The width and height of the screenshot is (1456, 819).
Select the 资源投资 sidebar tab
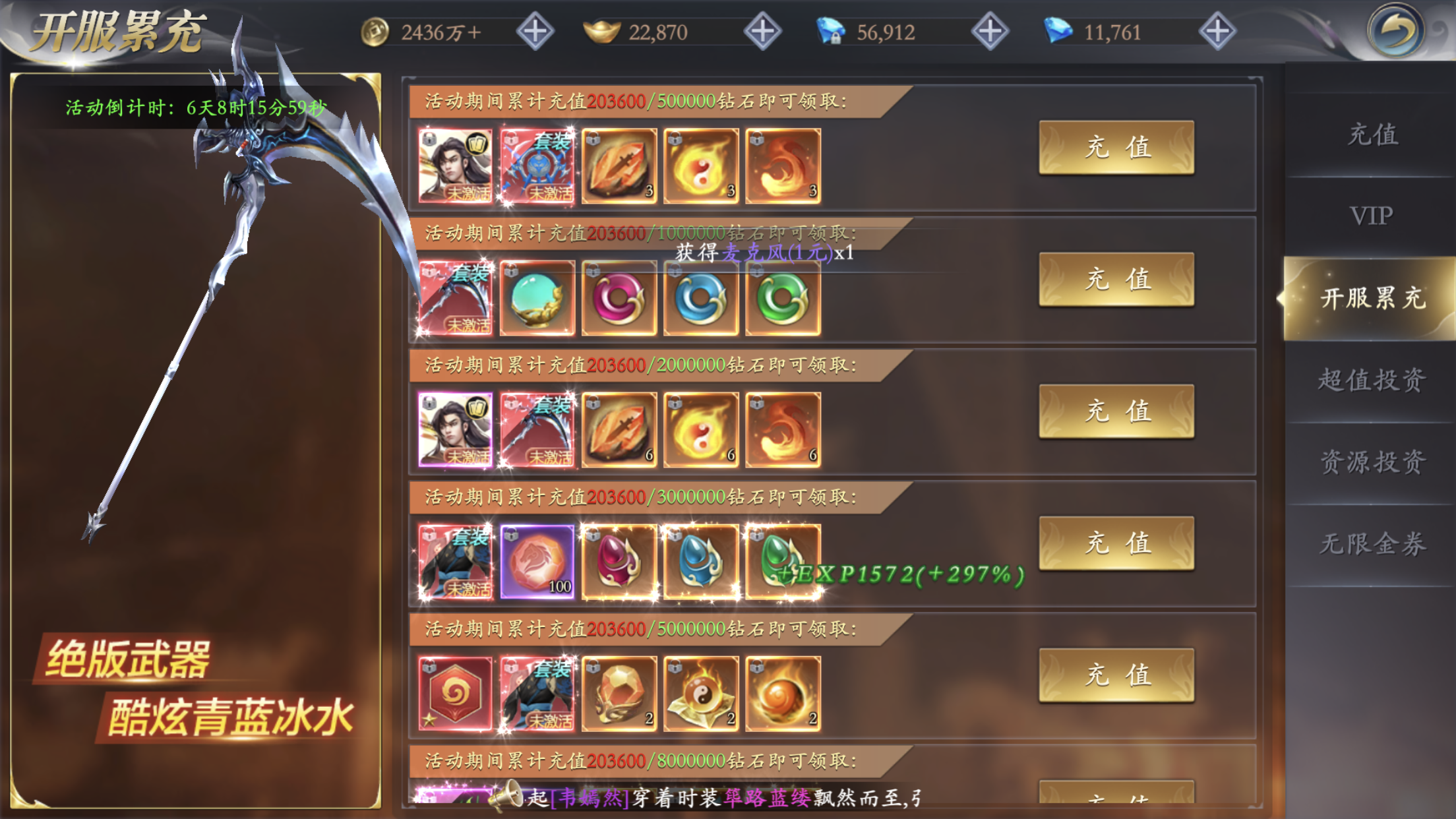point(1372,462)
